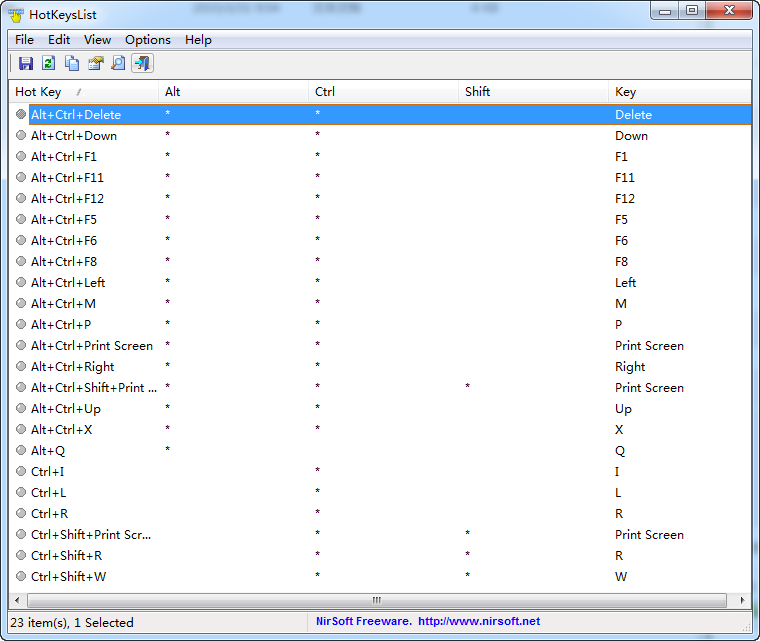This screenshot has width=760, height=641.
Task: Click the horizontal scrollbar left arrow
Action: (17, 600)
